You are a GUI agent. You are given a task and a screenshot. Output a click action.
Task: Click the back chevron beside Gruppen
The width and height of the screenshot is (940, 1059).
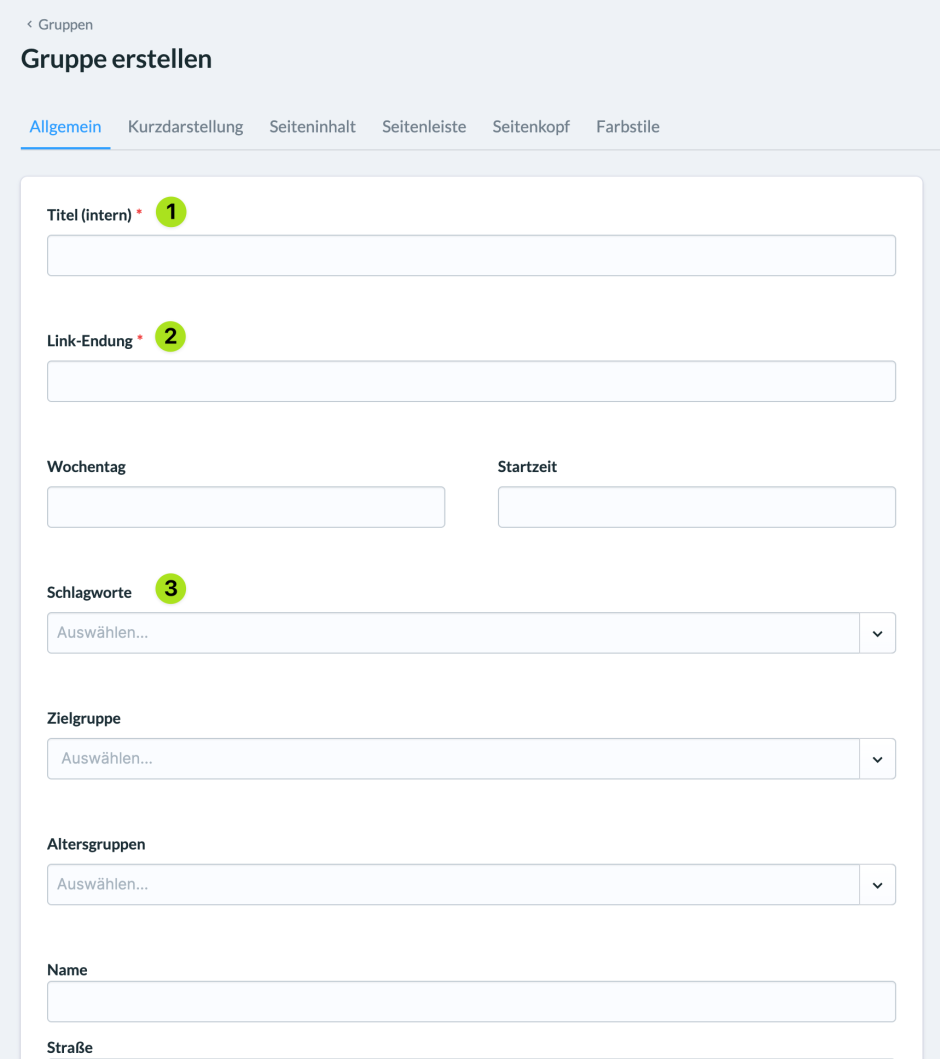coord(29,24)
